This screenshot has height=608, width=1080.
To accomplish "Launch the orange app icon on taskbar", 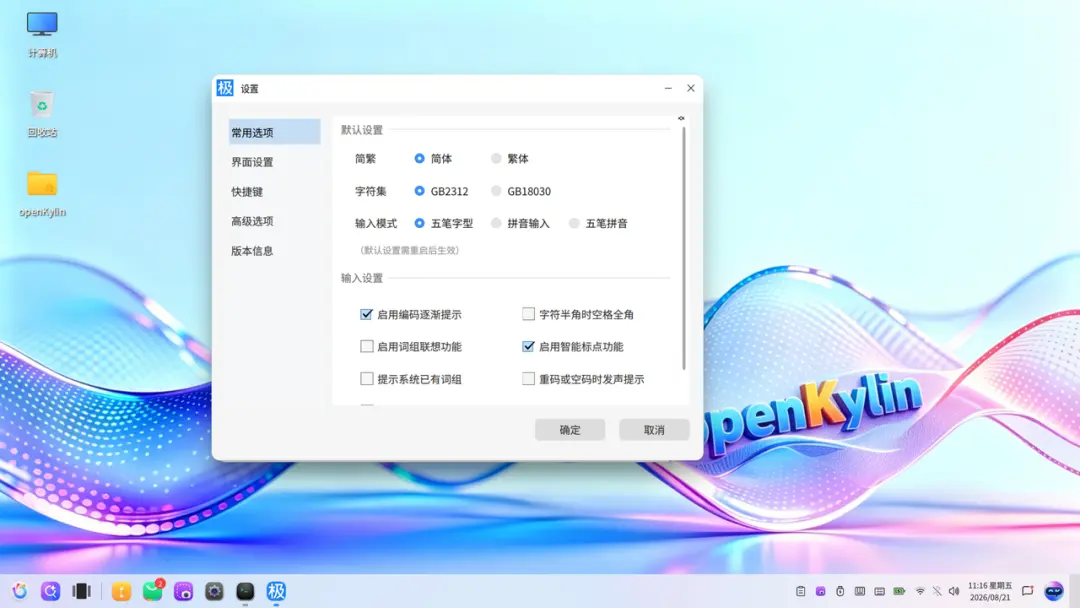I will coord(121,591).
